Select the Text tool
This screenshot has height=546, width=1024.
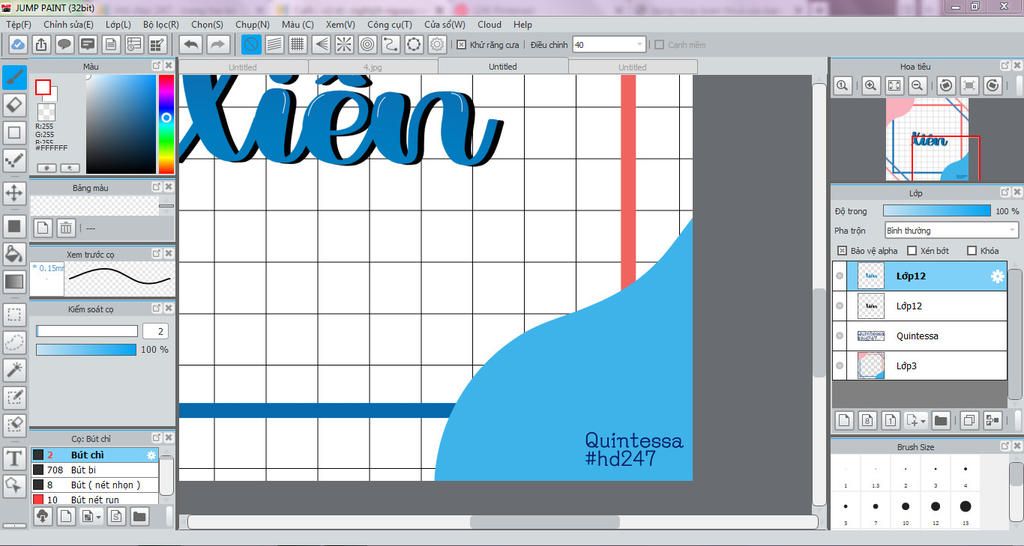pyautogui.click(x=14, y=458)
